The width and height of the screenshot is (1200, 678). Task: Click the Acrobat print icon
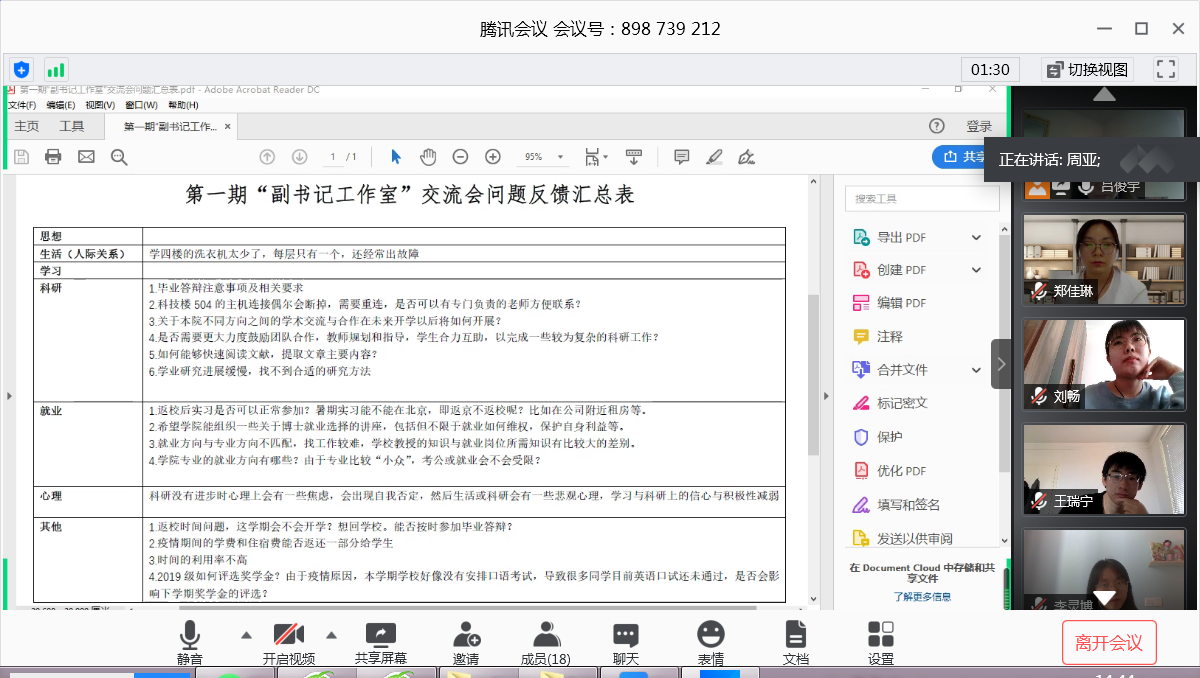click(x=53, y=157)
